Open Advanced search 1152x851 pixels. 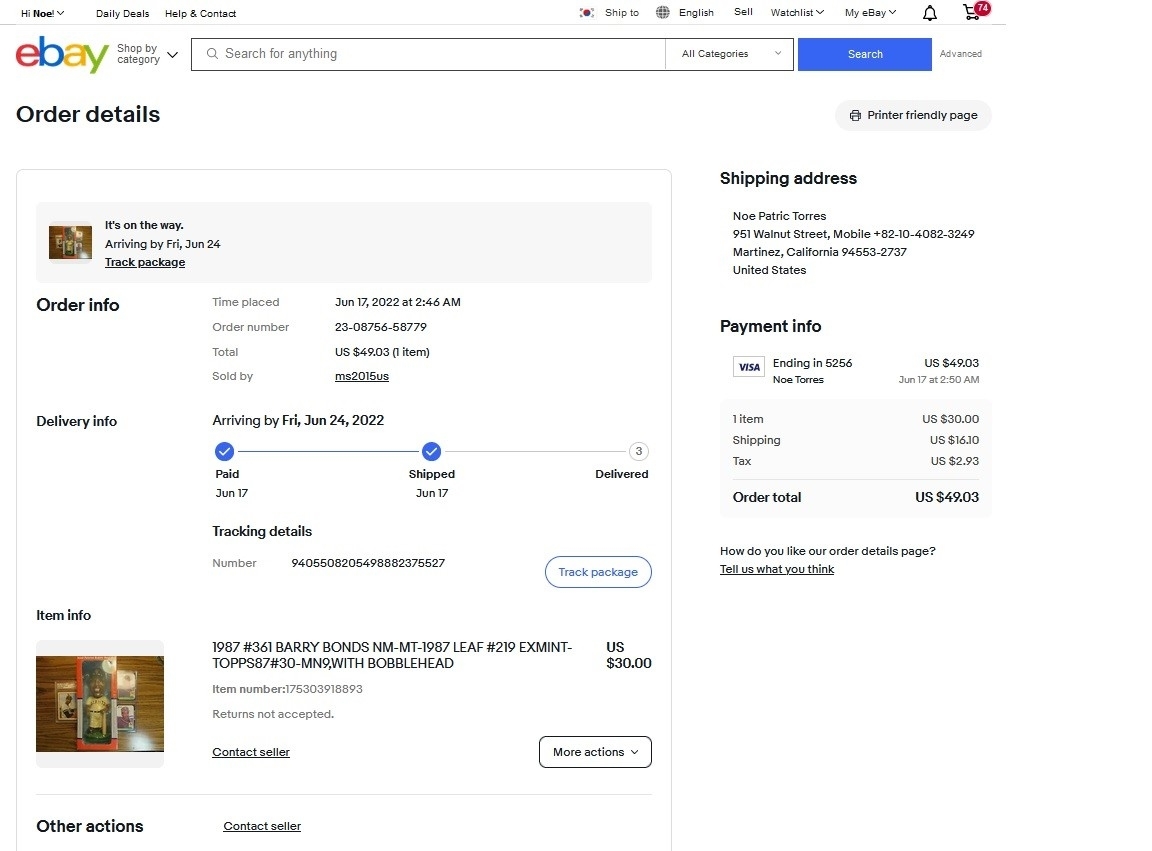pos(960,54)
